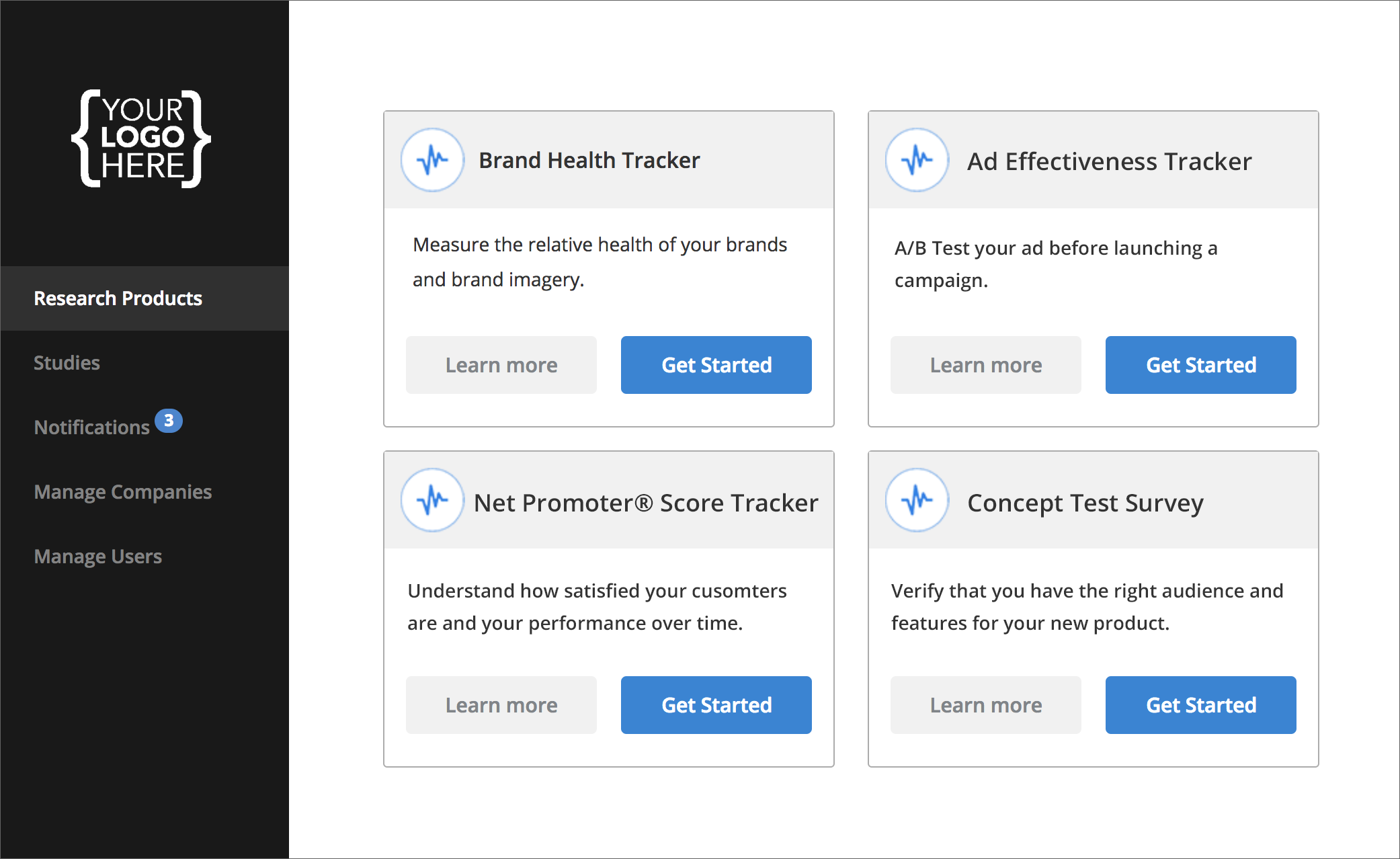Learn more about Net Promoter Score Tracker
The width and height of the screenshot is (1400, 859).
point(501,705)
